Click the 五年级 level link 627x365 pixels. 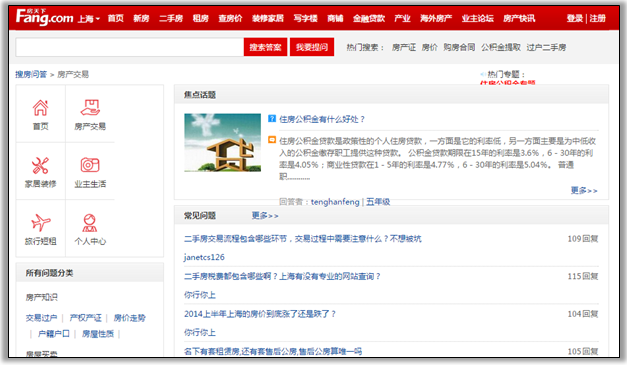click(x=378, y=202)
